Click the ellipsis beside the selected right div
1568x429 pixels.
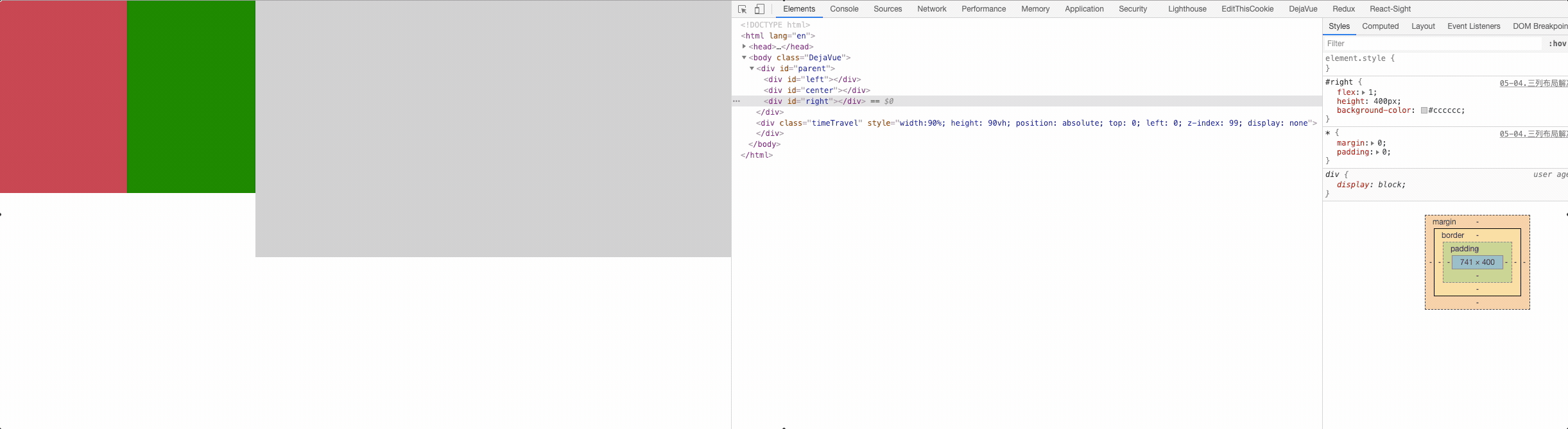[736, 101]
